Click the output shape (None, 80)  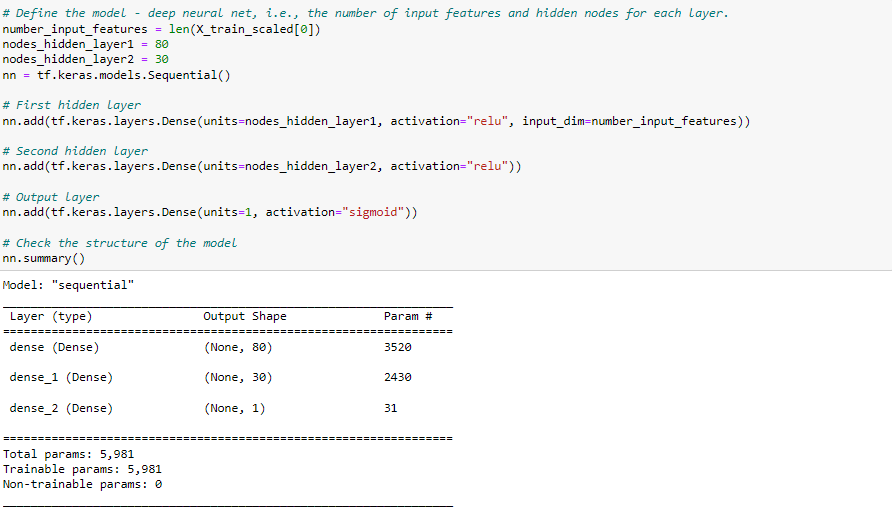238,347
